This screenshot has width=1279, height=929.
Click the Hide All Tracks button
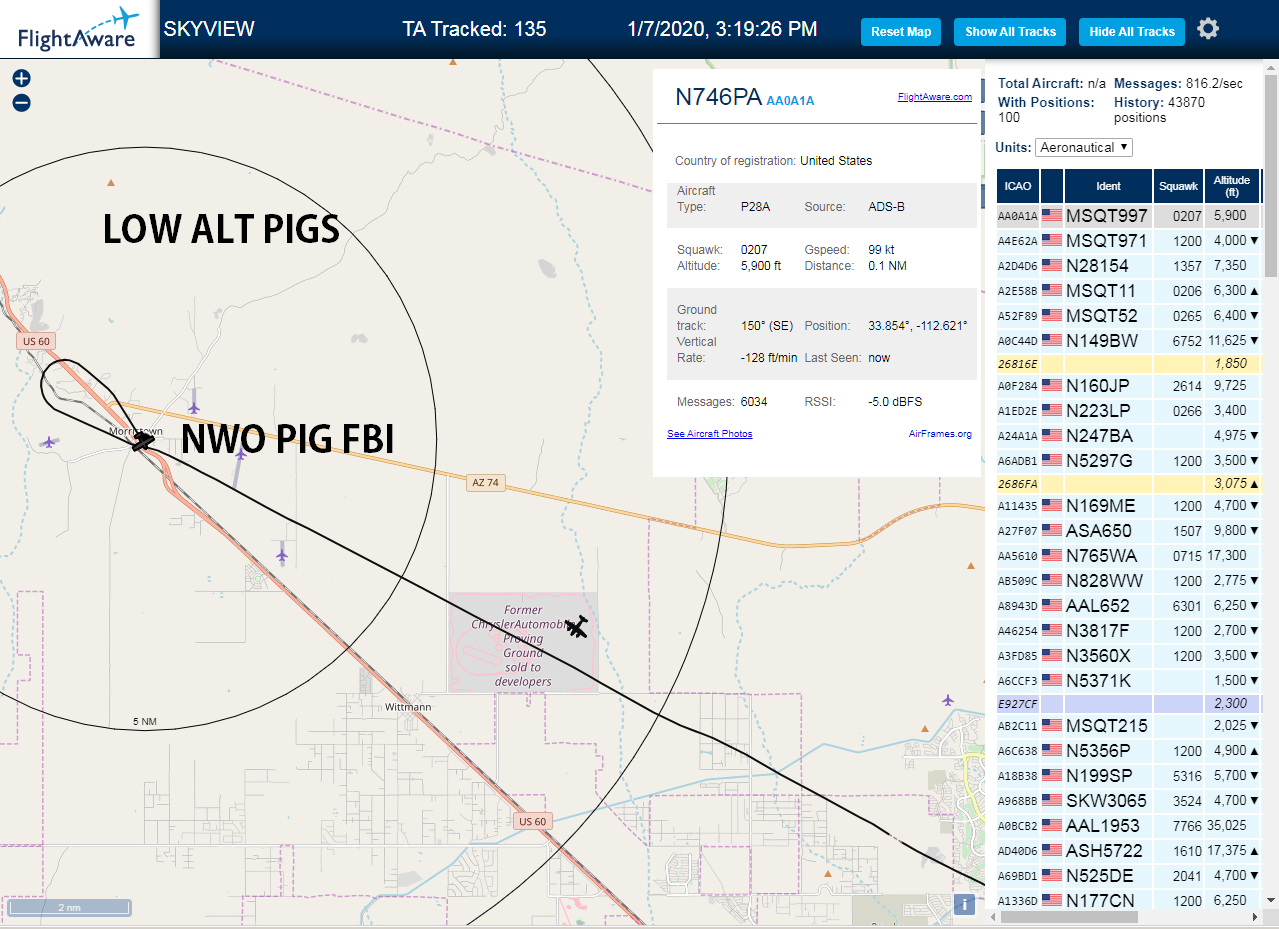pos(1132,32)
